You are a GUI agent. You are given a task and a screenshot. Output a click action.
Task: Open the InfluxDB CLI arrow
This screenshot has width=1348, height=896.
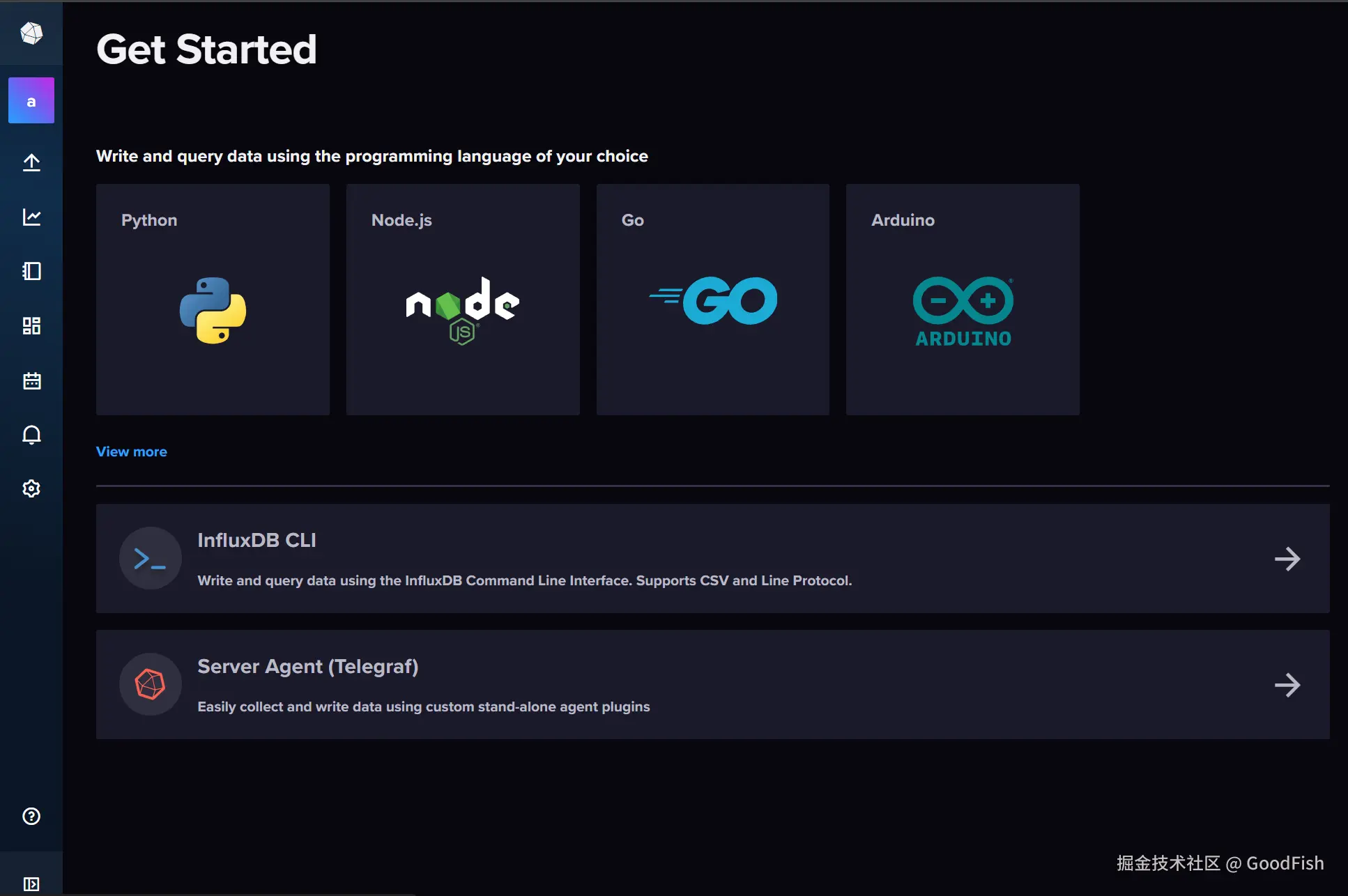[1287, 559]
